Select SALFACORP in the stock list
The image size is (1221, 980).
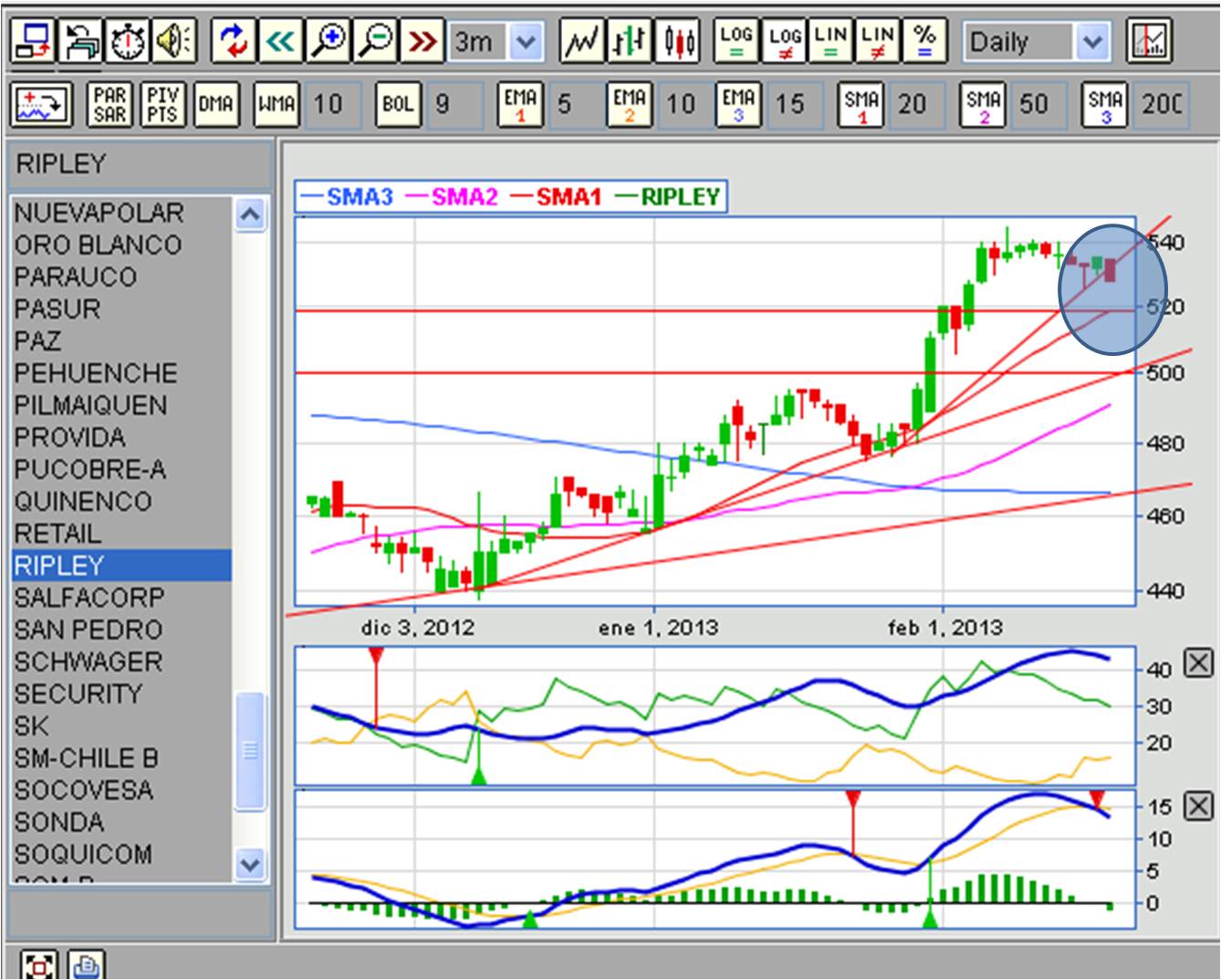pyautogui.click(x=120, y=598)
